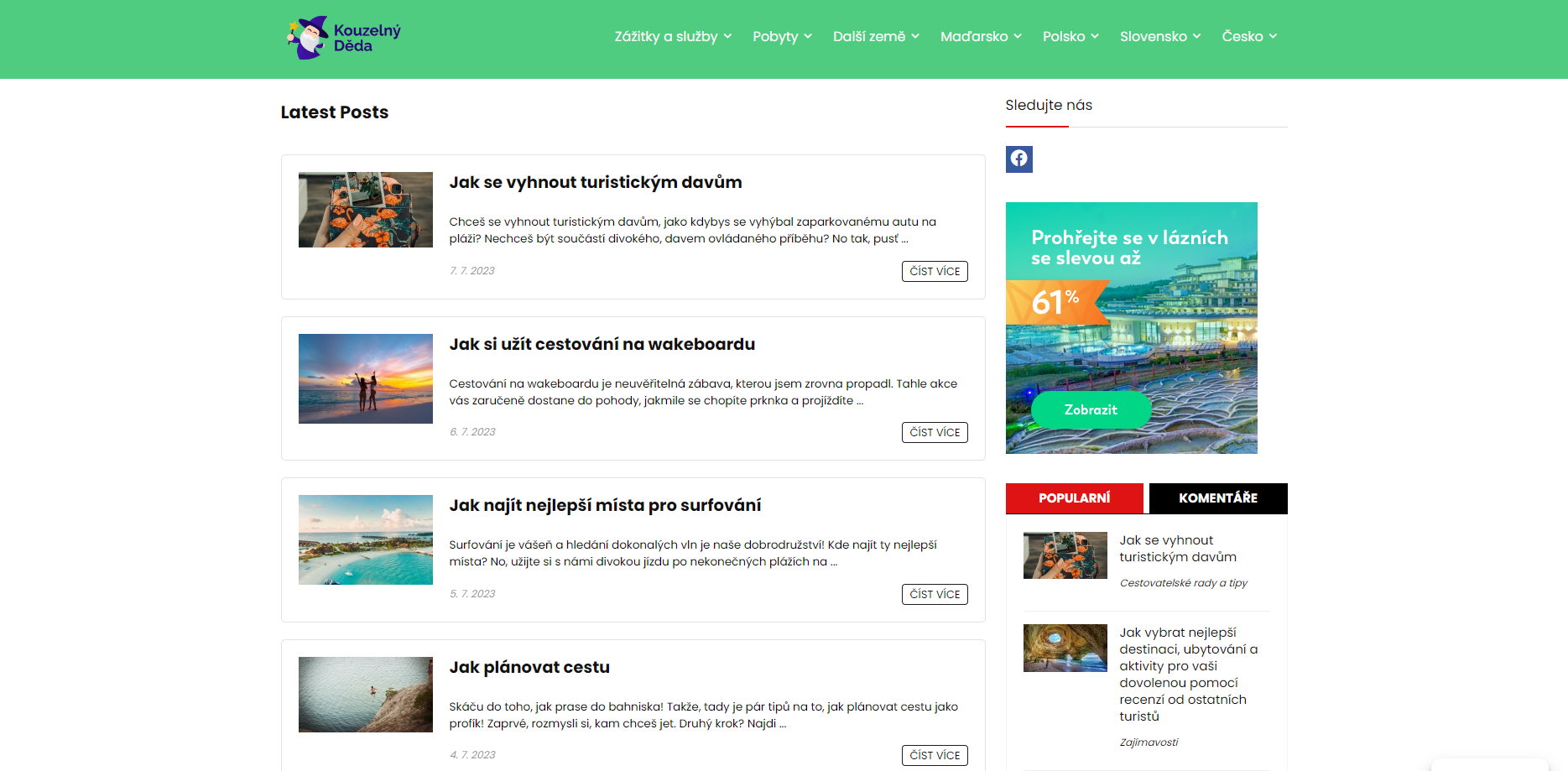Click date 7. 7. 2023

click(472, 271)
